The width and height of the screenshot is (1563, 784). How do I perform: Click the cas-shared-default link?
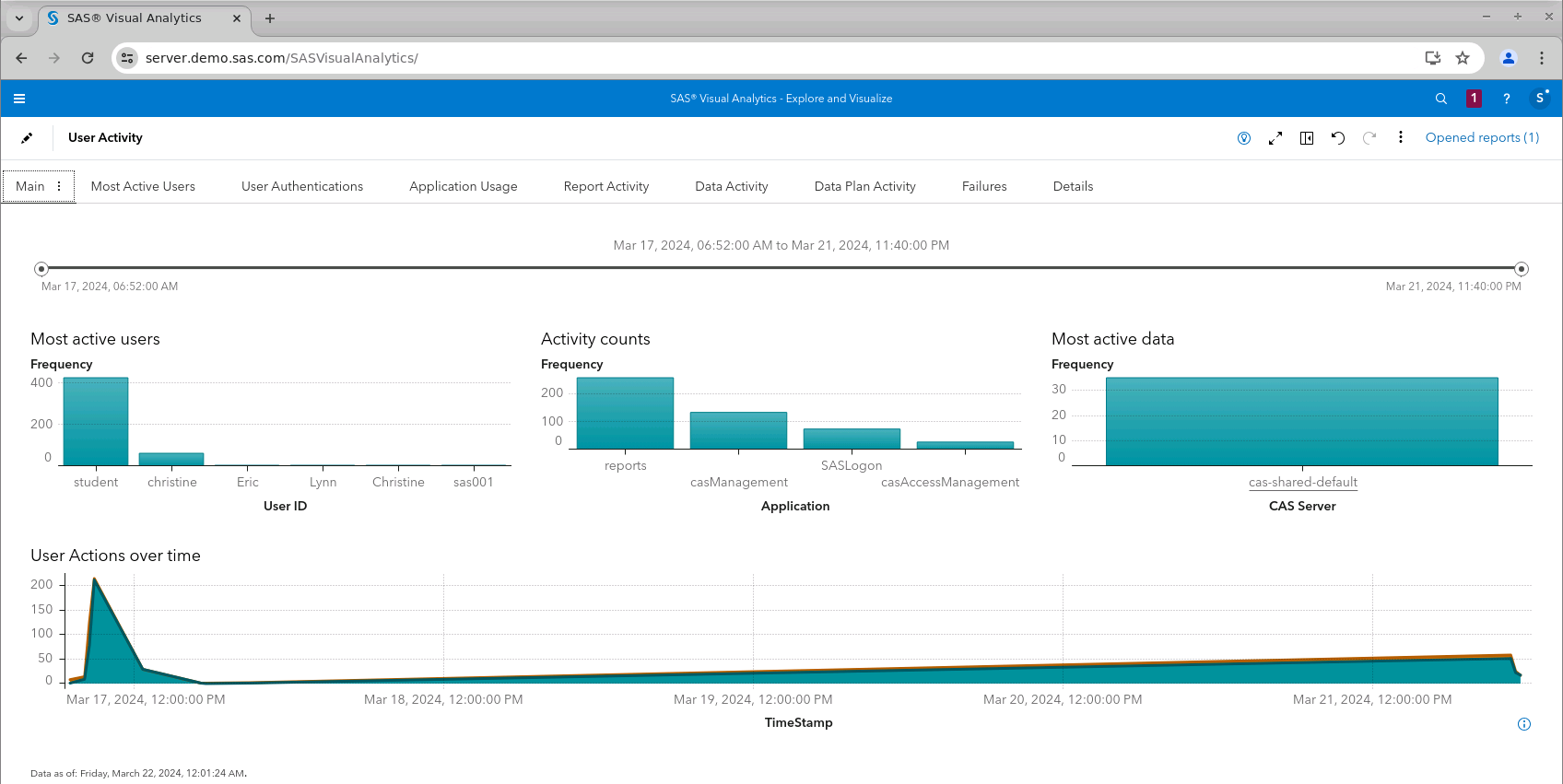coord(1302,482)
